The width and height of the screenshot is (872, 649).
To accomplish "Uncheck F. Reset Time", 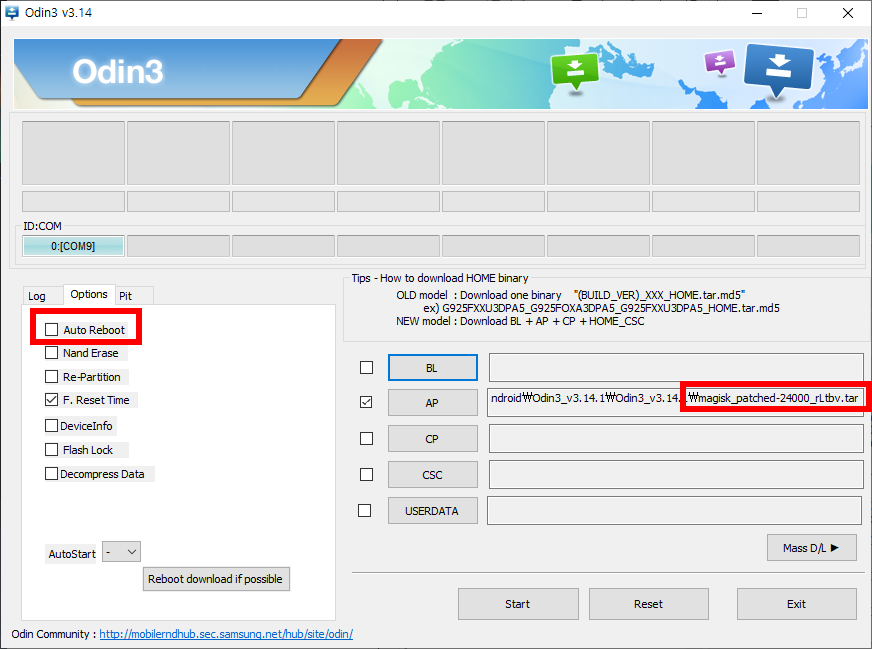I will 51,400.
